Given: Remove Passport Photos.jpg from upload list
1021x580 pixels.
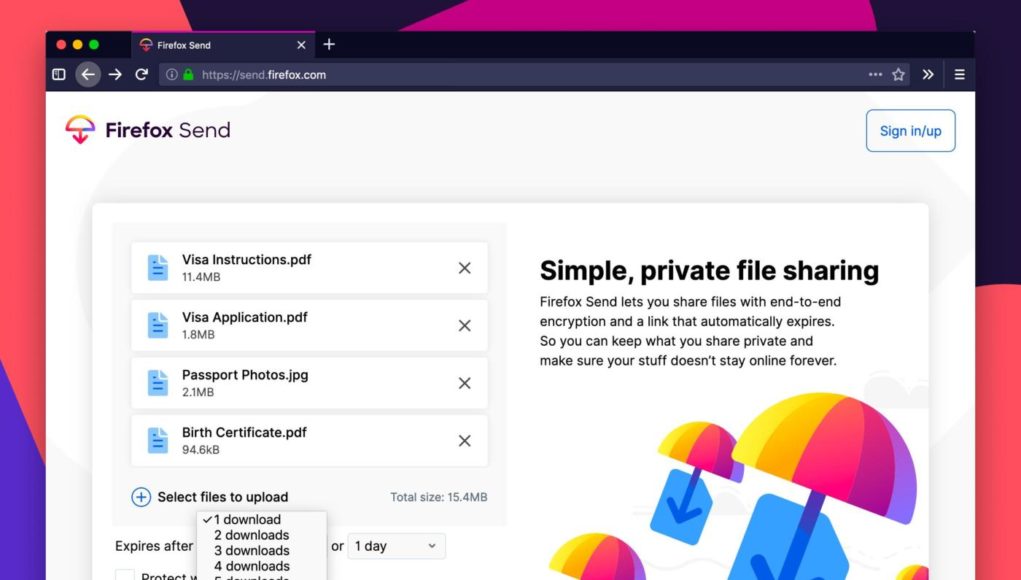Looking at the screenshot, I should (464, 383).
